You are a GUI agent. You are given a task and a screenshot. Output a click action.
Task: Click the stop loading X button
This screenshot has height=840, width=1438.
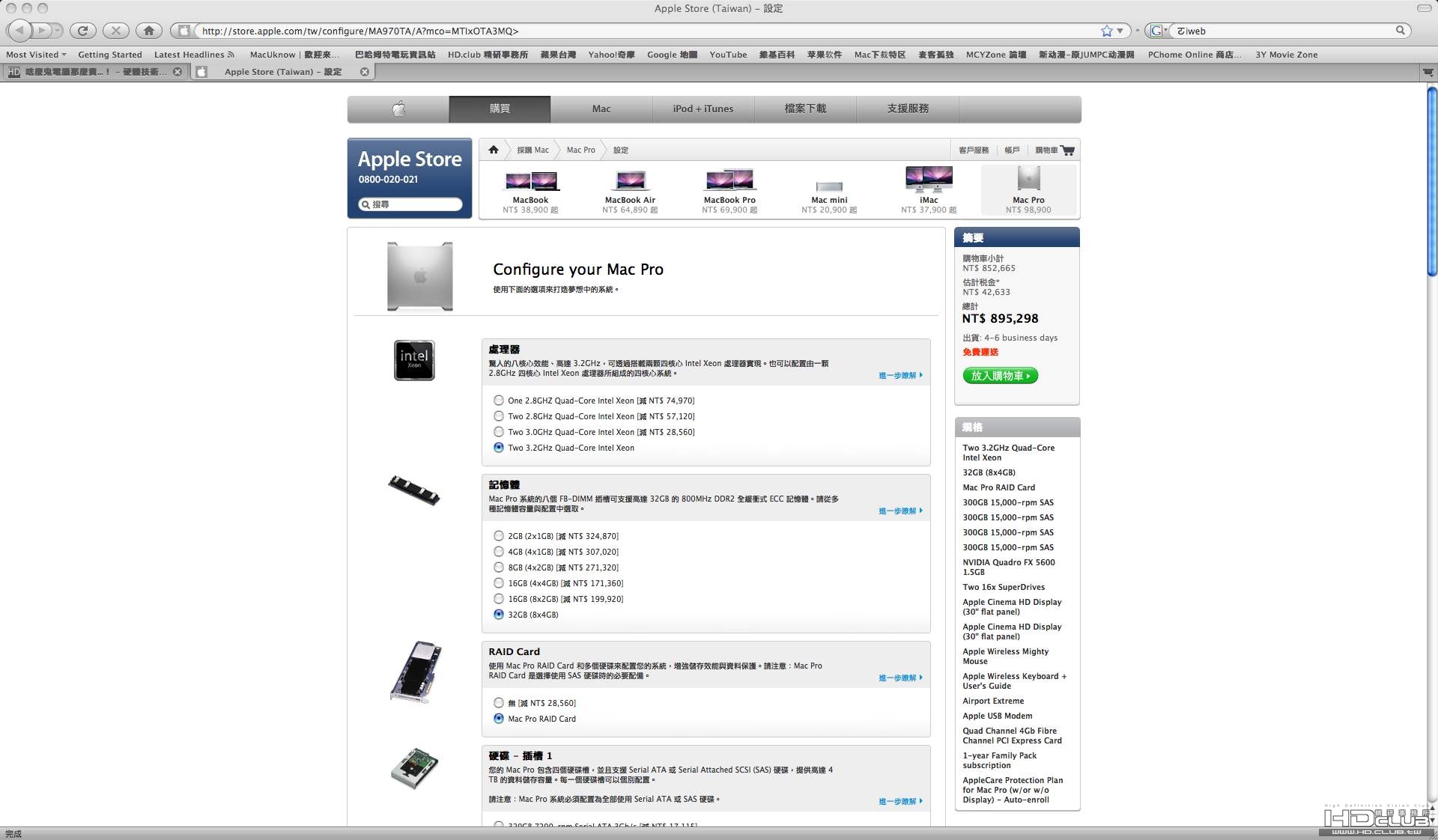coord(115,31)
